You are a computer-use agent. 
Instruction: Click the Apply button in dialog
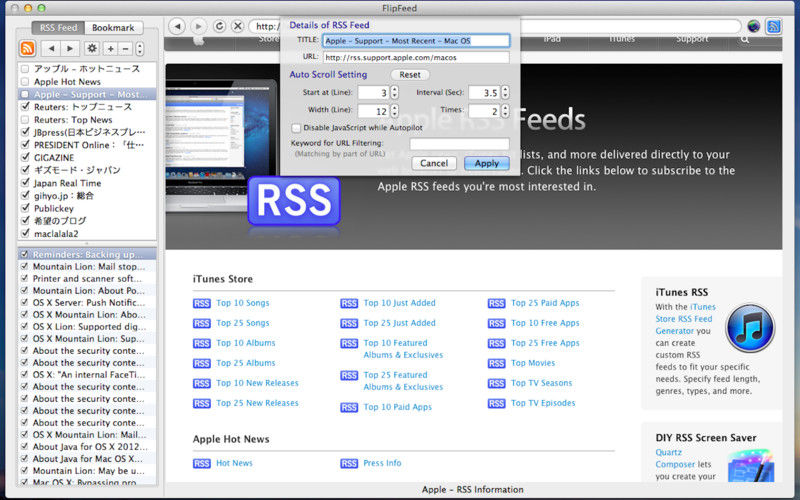(487, 163)
